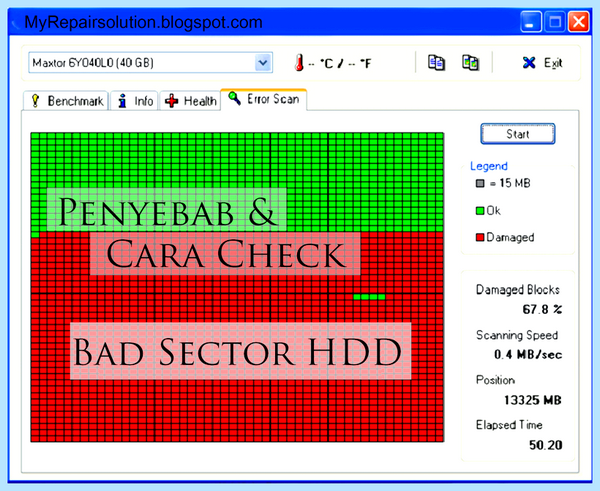Click the blue X Exit icon
The image size is (600, 491).
[529, 62]
